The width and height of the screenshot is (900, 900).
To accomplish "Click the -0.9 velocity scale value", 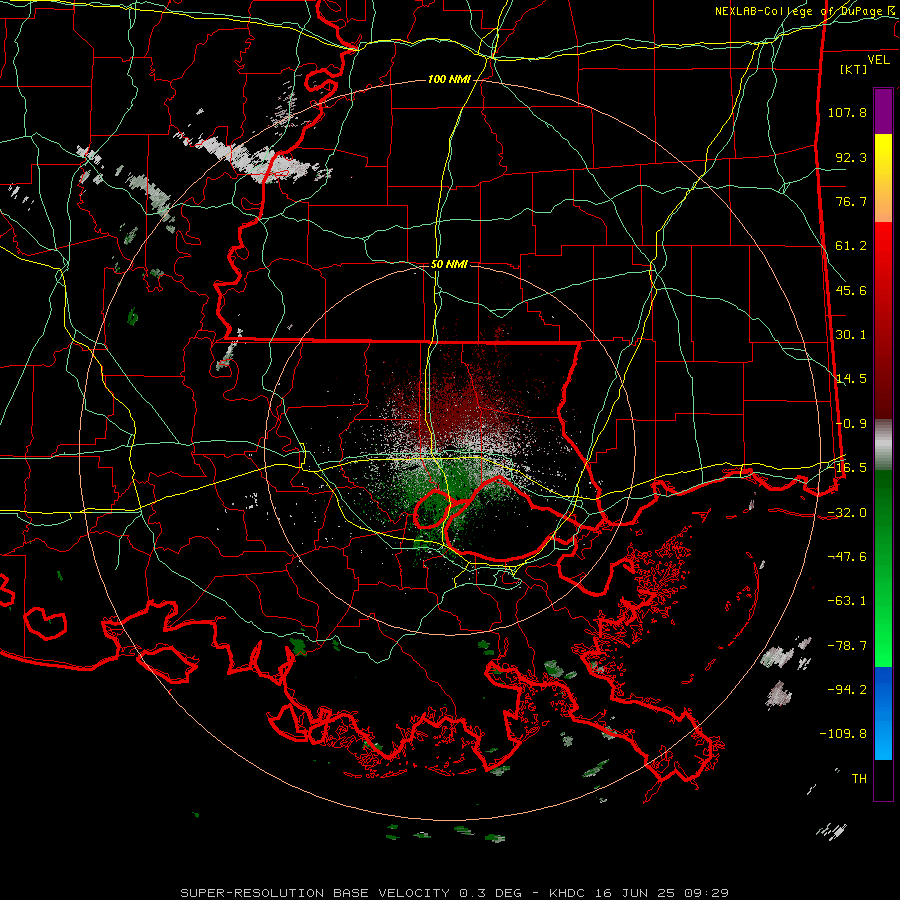I will 851,424.
